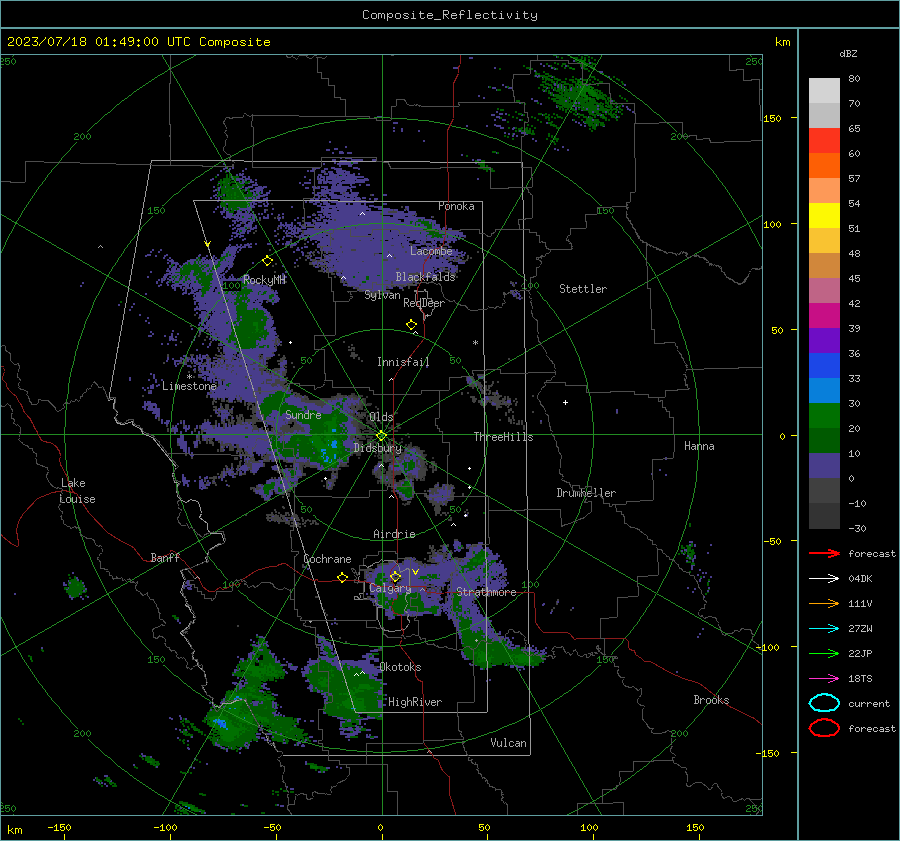The width and height of the screenshot is (900, 841).
Task: Click the Okotoks city label
Action: [x=400, y=667]
